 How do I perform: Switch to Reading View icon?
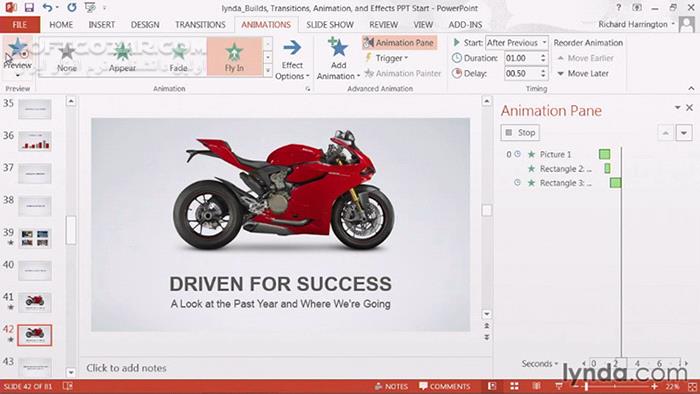click(x=537, y=386)
